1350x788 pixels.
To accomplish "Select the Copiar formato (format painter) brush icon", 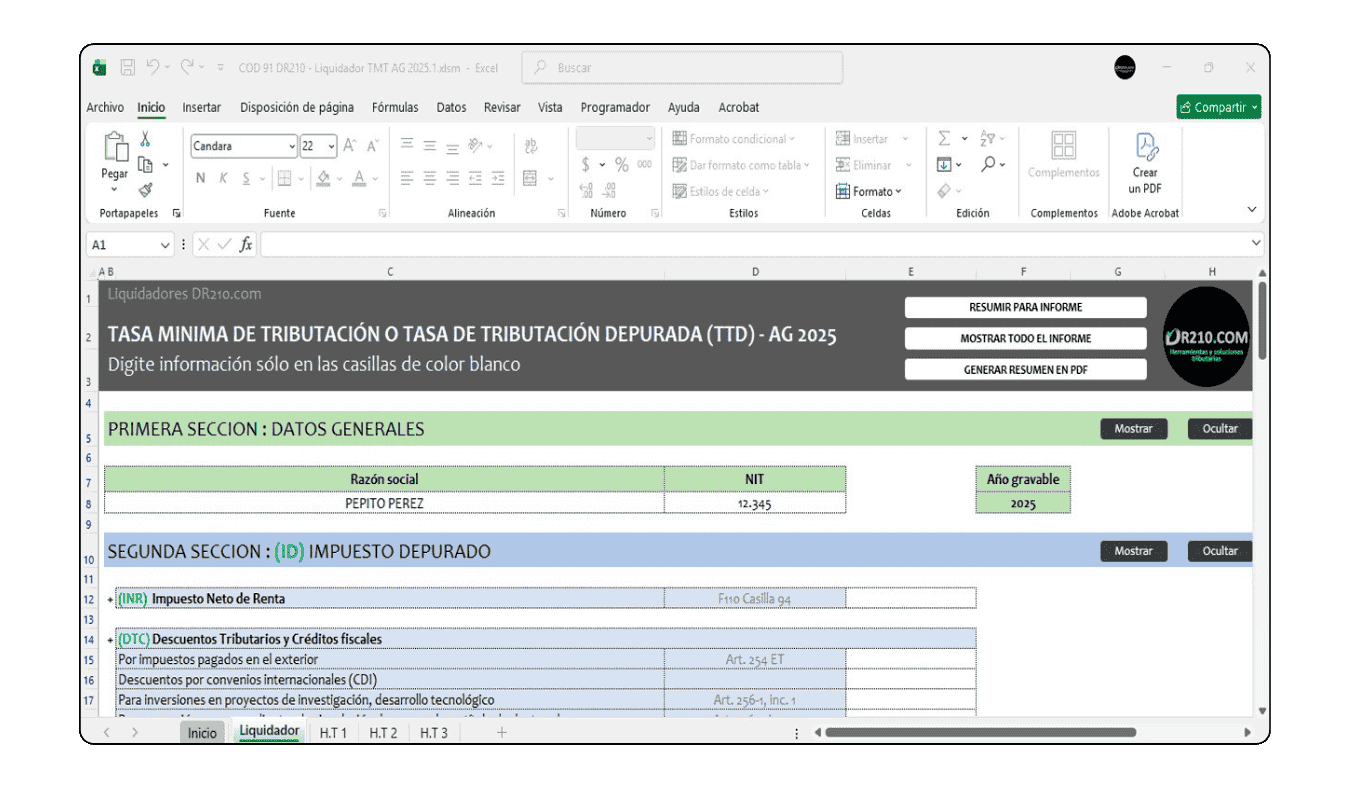I will click(x=146, y=191).
